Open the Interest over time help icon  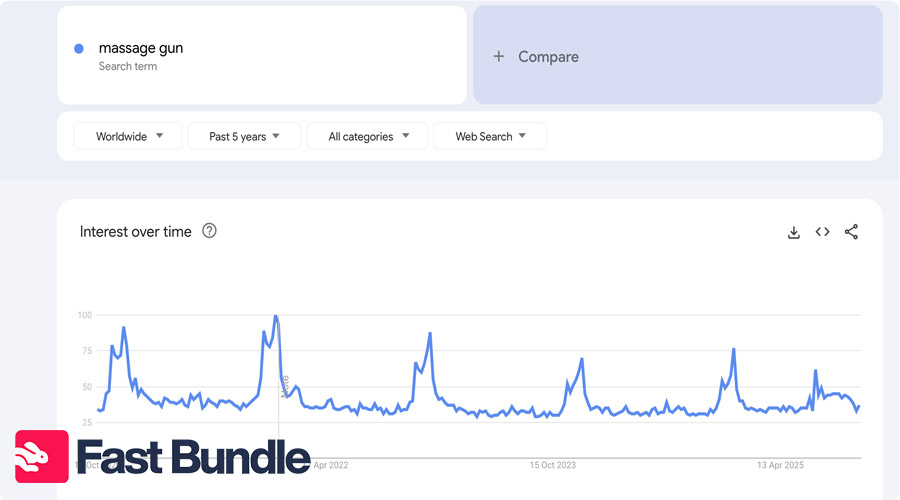click(209, 231)
